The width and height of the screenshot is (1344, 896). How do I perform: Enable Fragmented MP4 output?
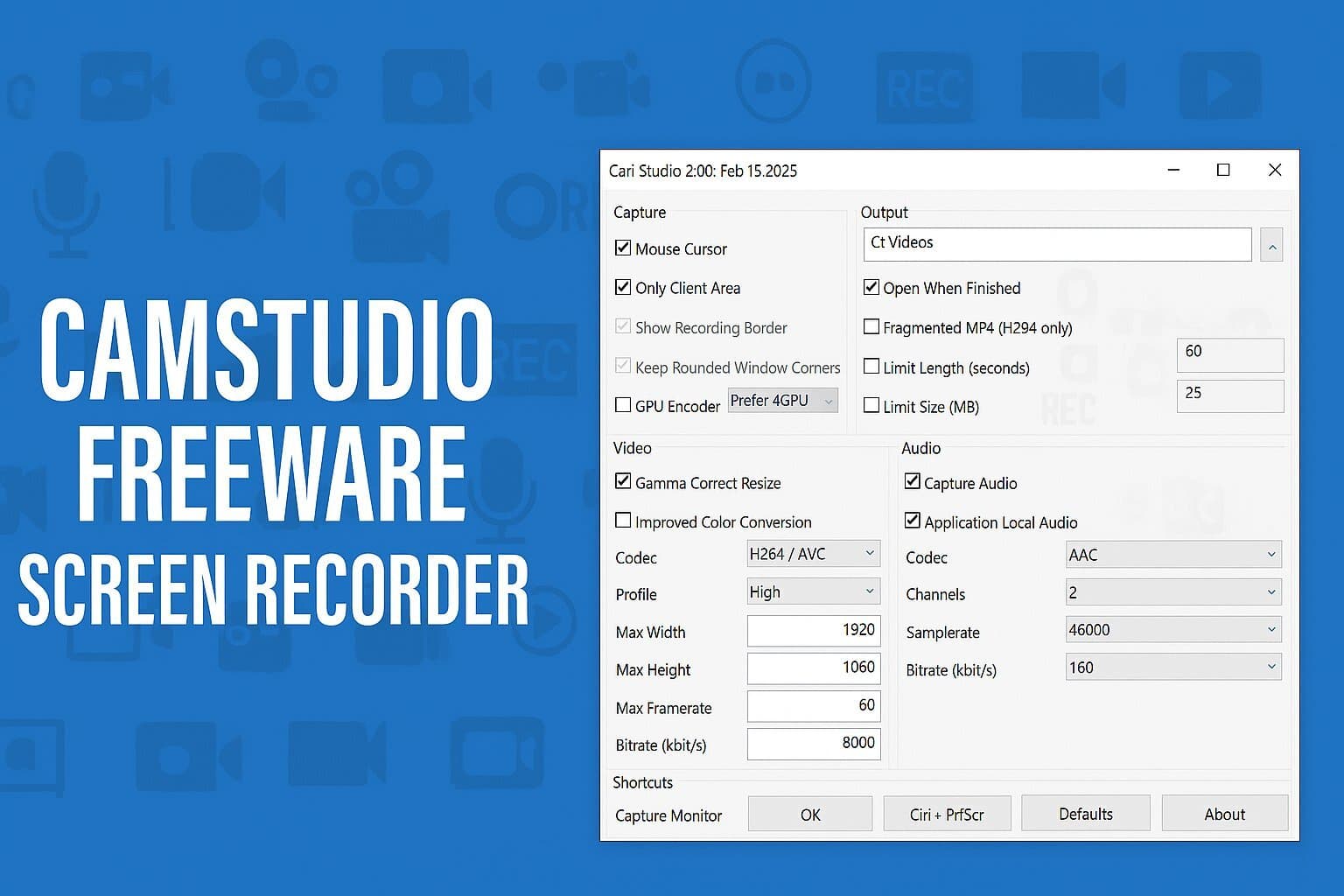871,326
